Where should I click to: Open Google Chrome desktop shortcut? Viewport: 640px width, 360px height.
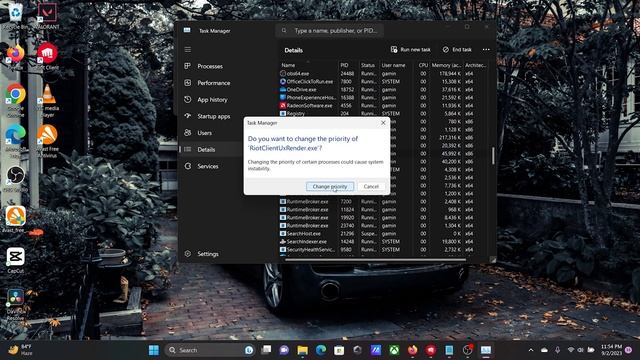(16, 99)
